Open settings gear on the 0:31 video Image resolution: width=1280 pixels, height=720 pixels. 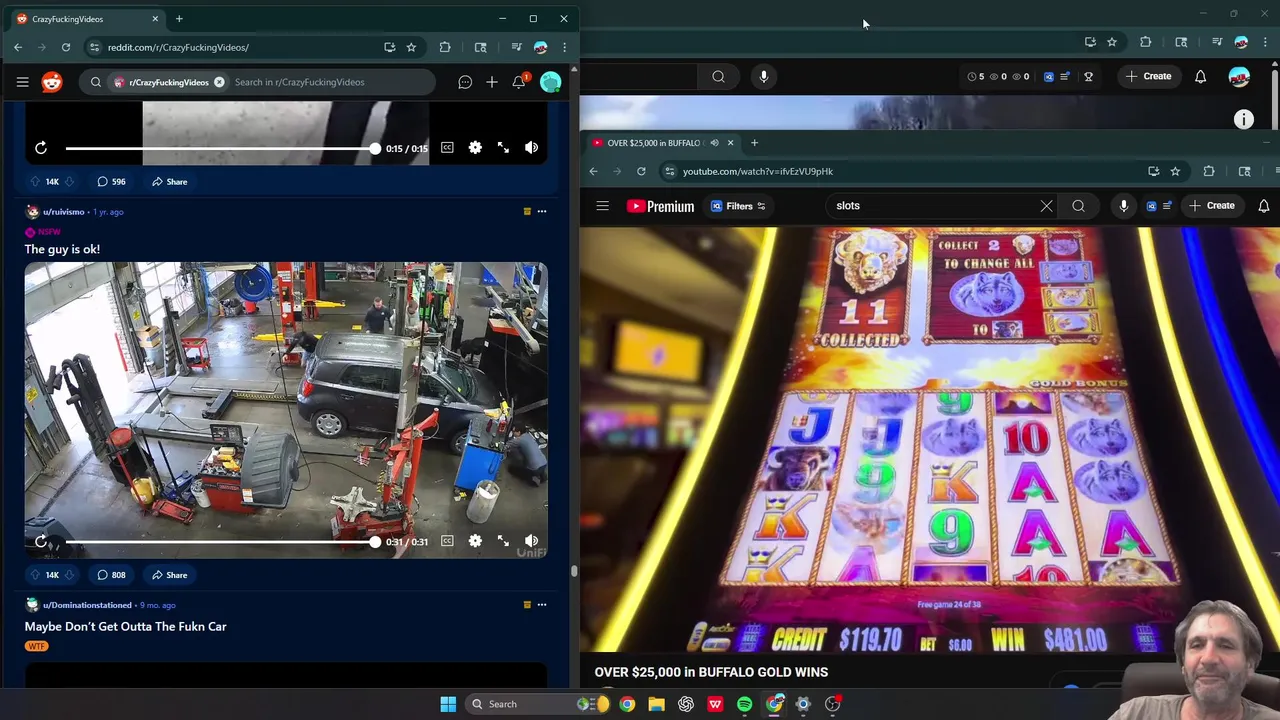[475, 541]
